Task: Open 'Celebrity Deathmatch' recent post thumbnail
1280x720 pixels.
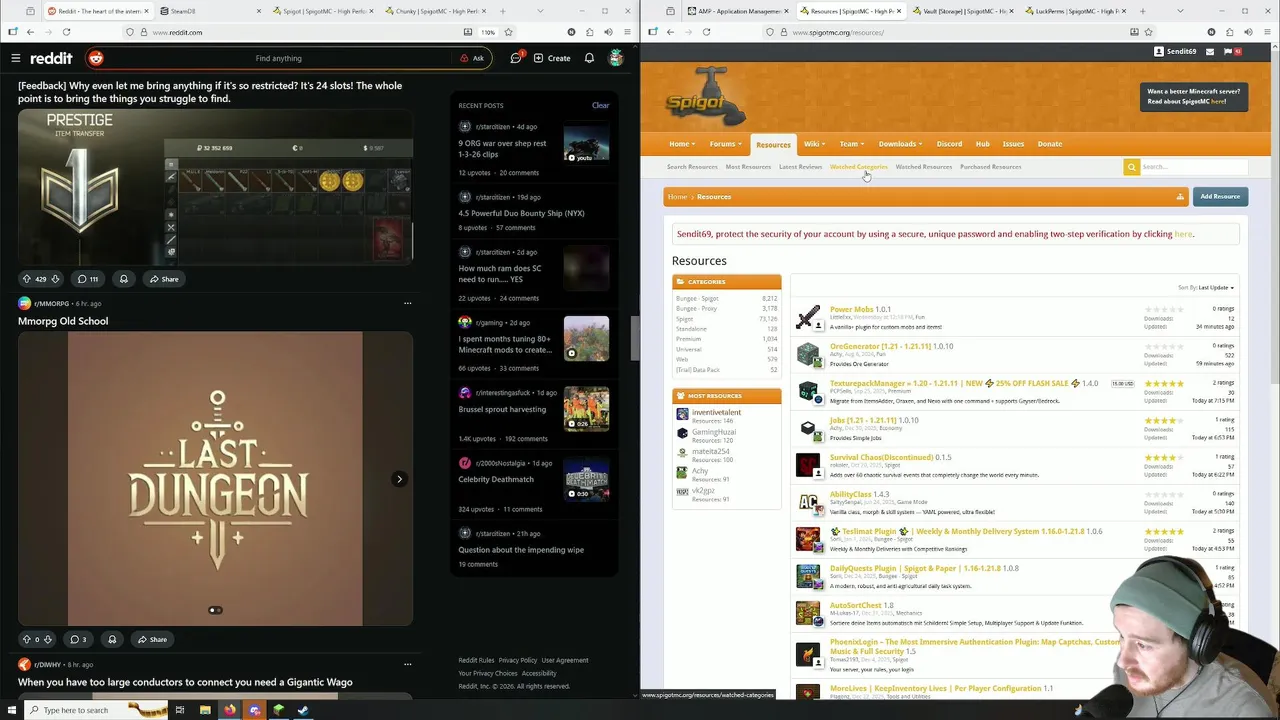Action: click(586, 479)
